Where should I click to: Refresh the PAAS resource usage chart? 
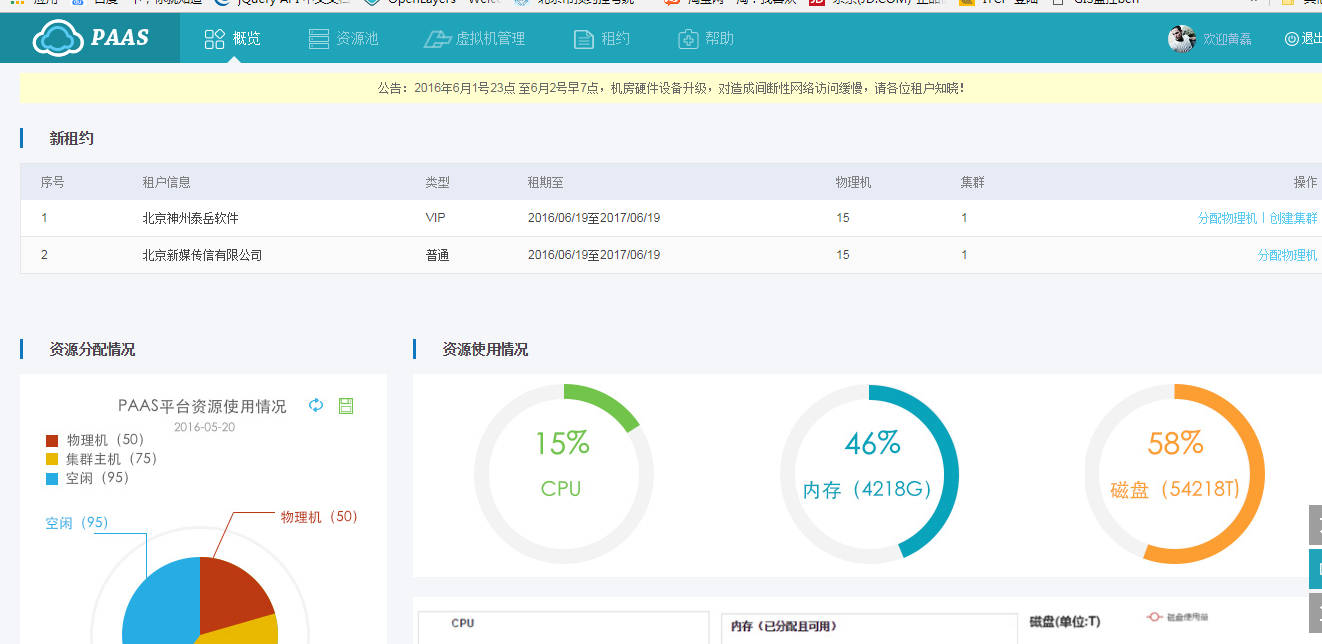point(316,405)
